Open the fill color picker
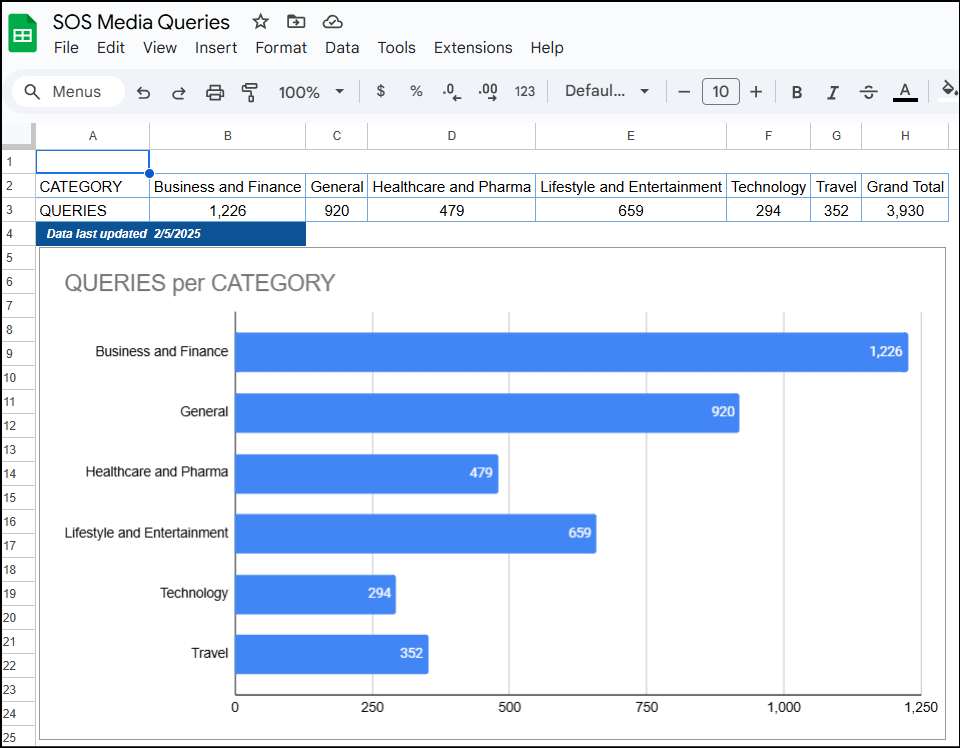Screen dimensions: 960x748 [x=948, y=91]
